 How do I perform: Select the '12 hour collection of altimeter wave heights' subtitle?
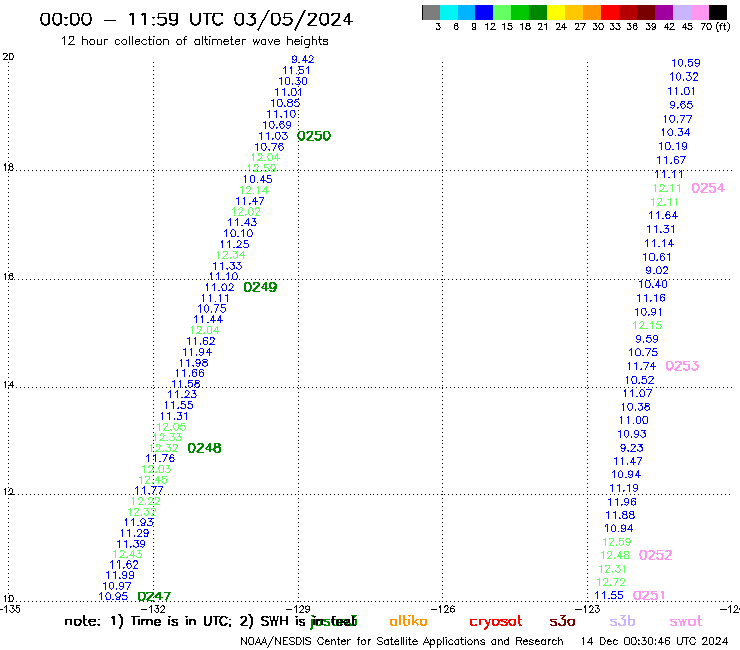tap(194, 41)
